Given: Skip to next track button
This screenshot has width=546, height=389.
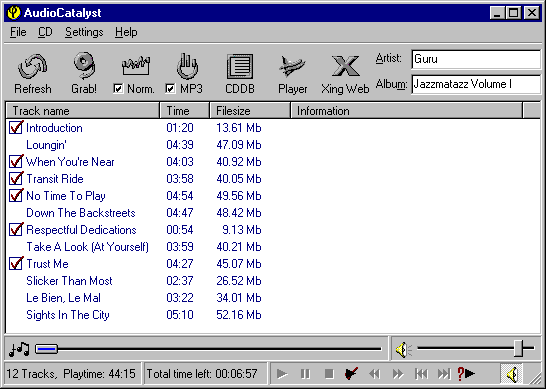Looking at the screenshot, I should tap(444, 374).
